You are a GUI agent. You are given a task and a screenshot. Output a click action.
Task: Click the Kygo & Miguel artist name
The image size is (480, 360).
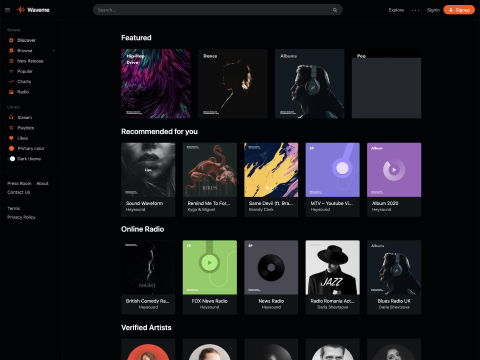click(x=201, y=210)
